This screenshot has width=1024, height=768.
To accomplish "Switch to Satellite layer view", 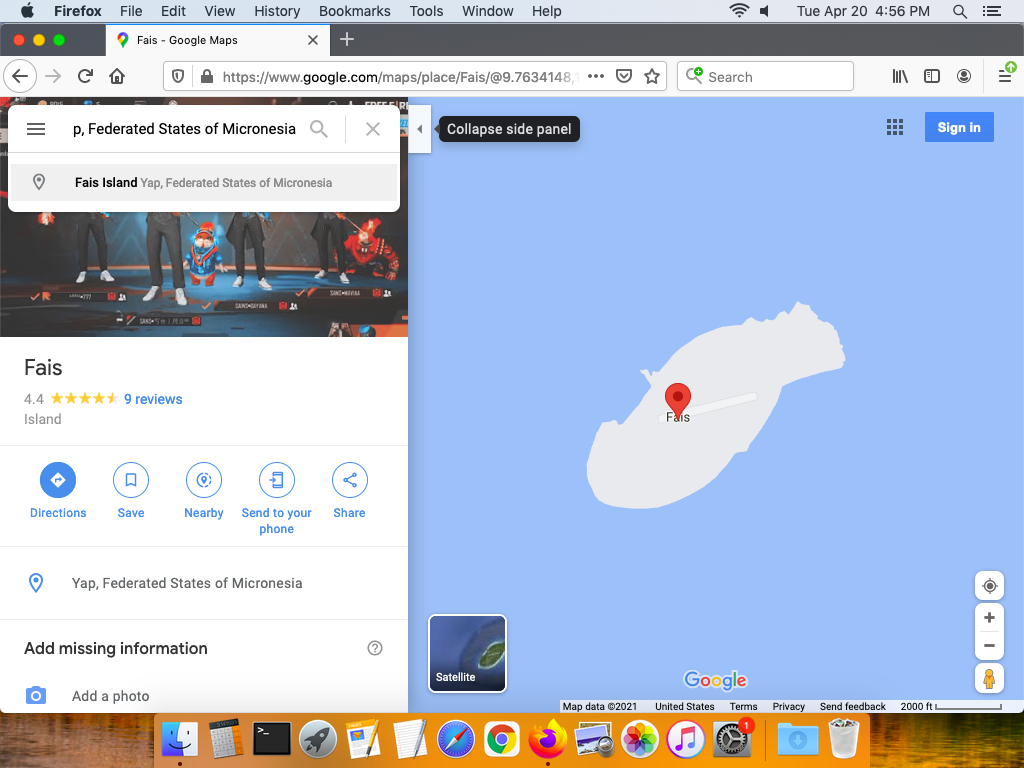I will click(x=467, y=653).
